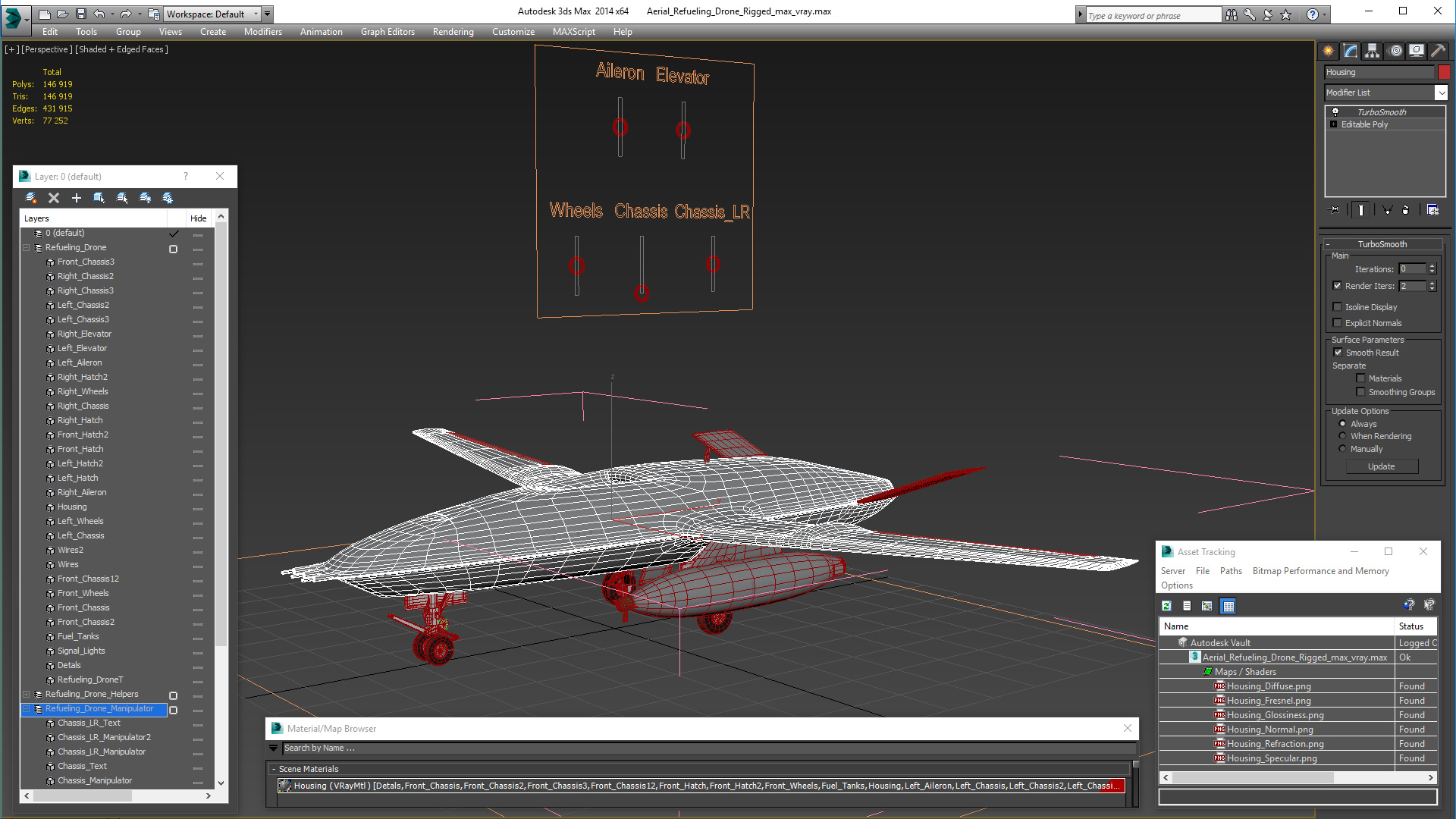Click Refresh icon in Asset Tracking
This screenshot has width=1456, height=819.
point(1167,606)
